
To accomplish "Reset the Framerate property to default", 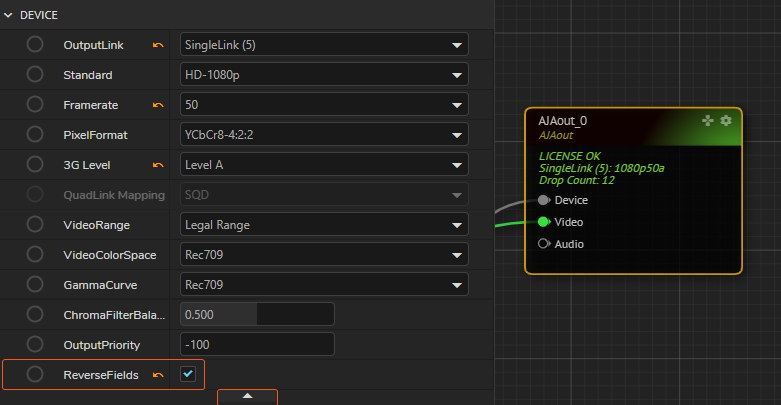I will 158,105.
